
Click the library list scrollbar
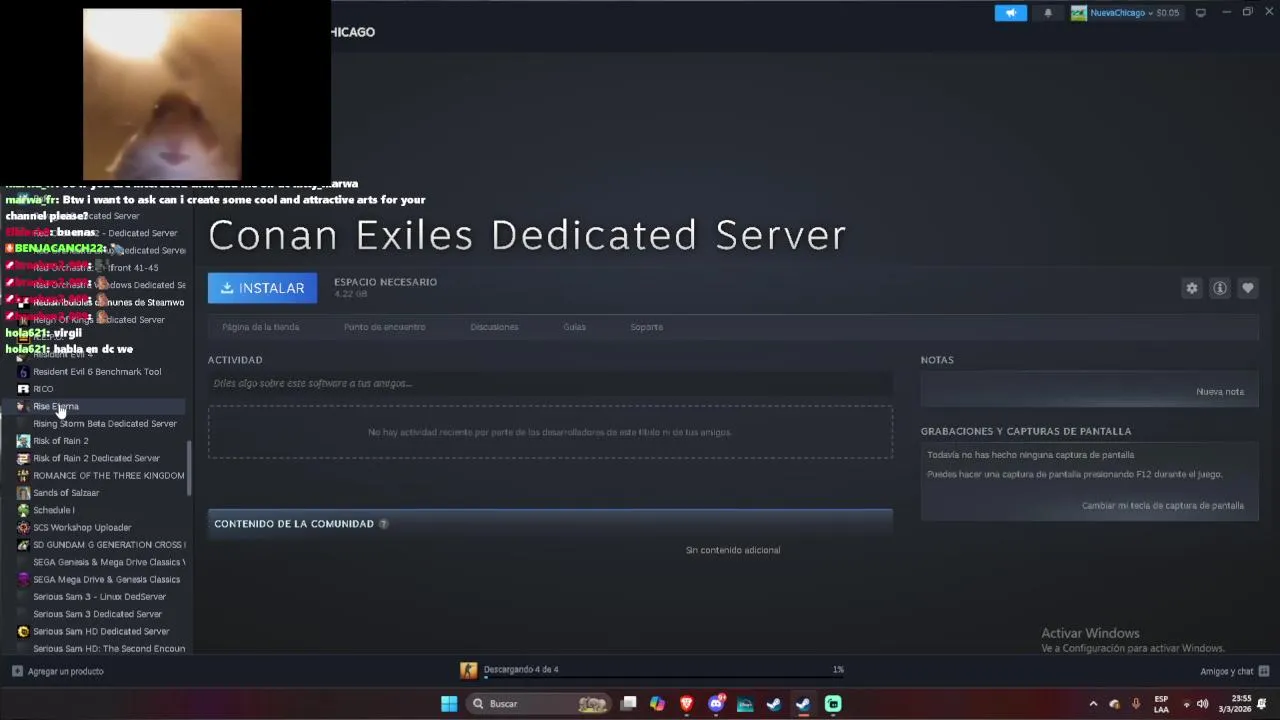point(189,468)
